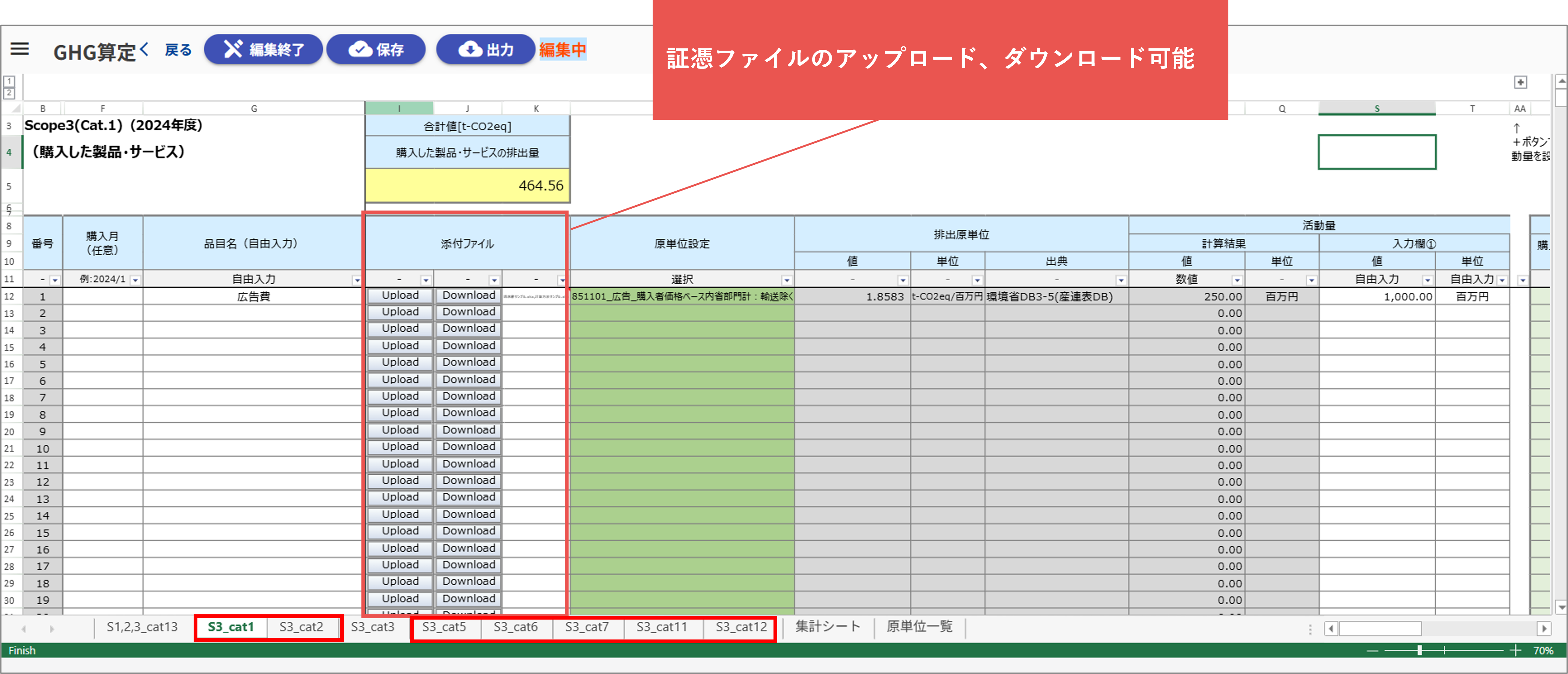Click the 保存 cloud save button
This screenshot has width=1568, height=674.
(x=376, y=49)
